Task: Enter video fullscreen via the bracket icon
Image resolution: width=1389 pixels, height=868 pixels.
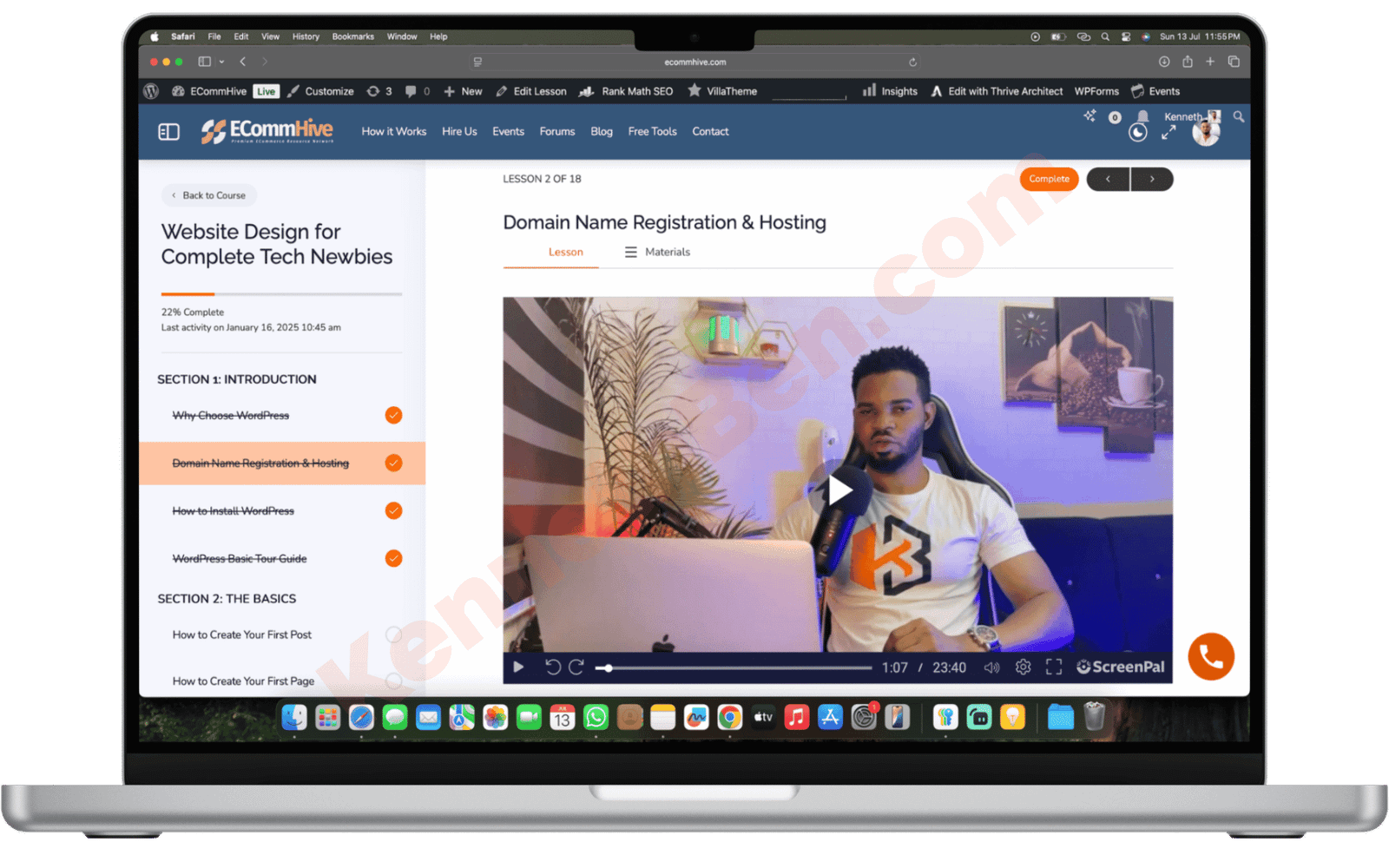Action: tap(1054, 667)
